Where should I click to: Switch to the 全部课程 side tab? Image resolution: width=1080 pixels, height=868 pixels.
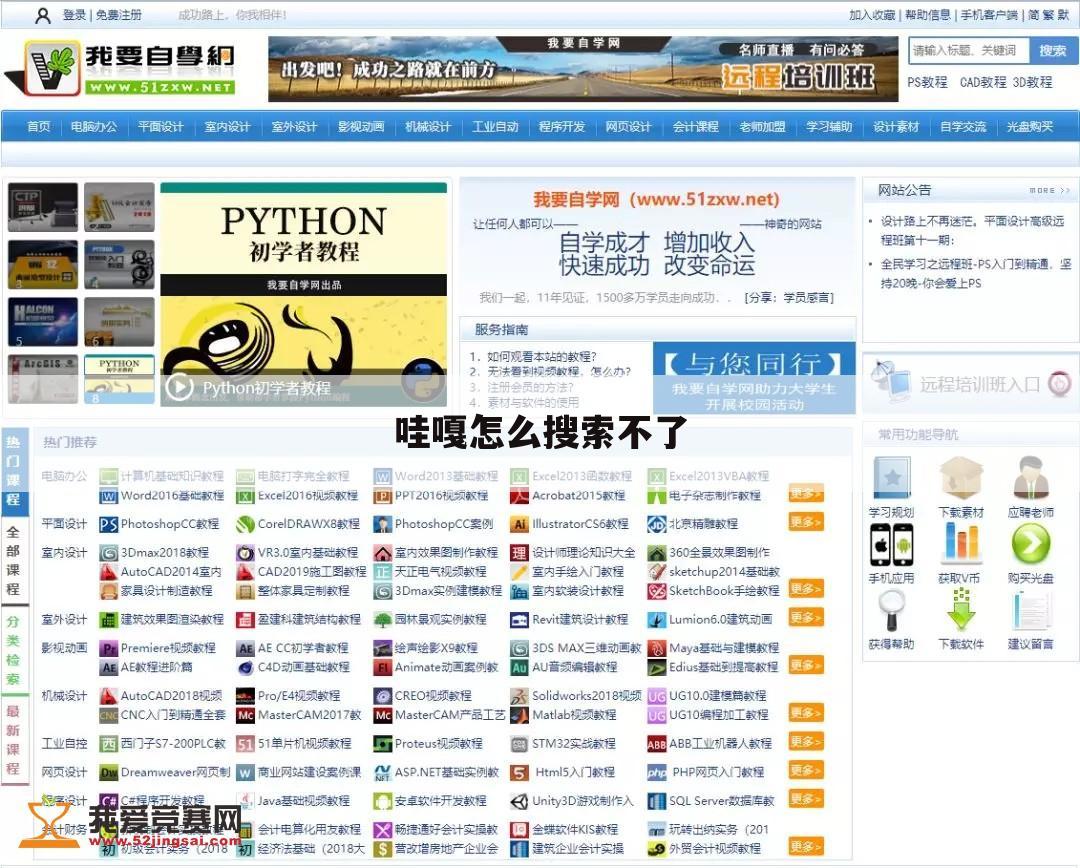tap(14, 560)
